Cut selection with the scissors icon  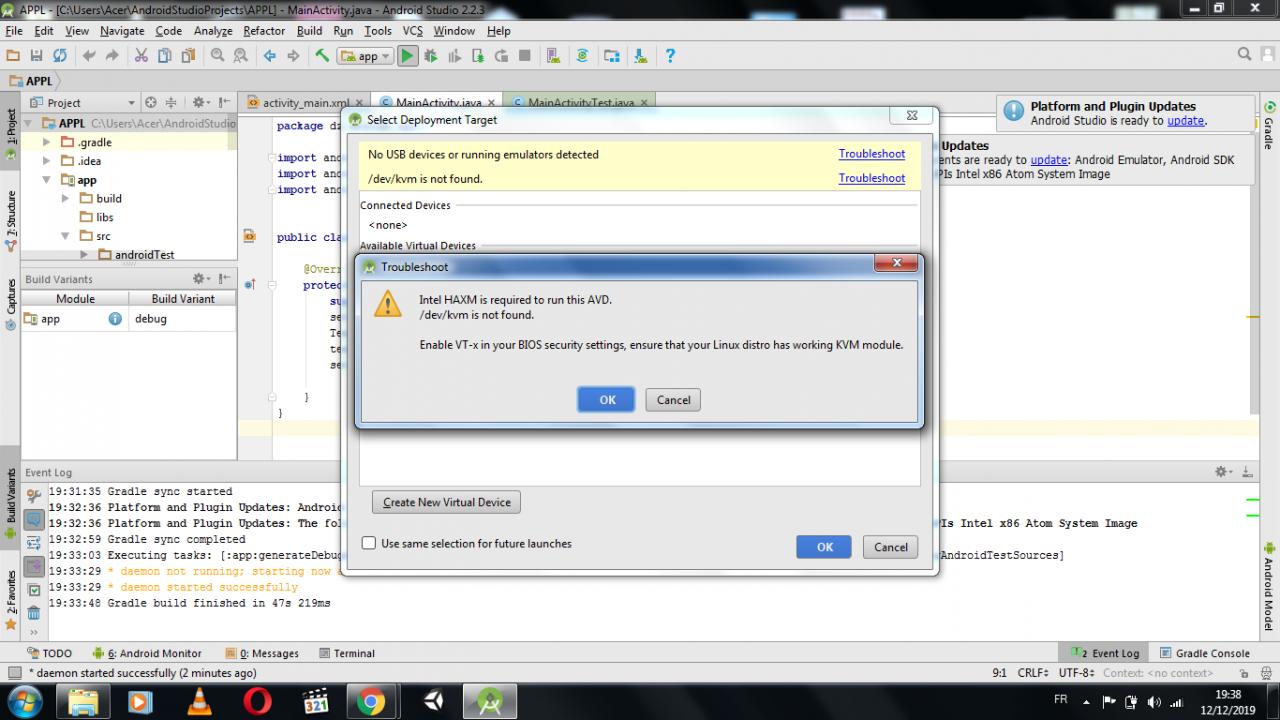[x=141, y=56]
